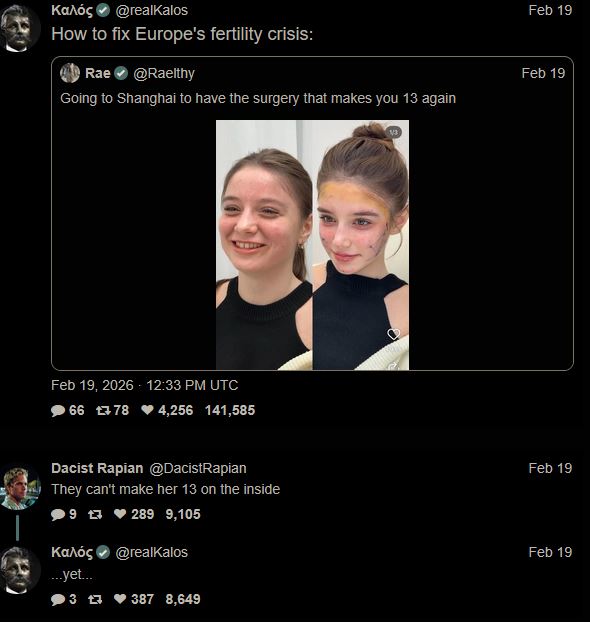Click the heart icon overlaid on the image
This screenshot has height=622, width=590.
pos(394,334)
